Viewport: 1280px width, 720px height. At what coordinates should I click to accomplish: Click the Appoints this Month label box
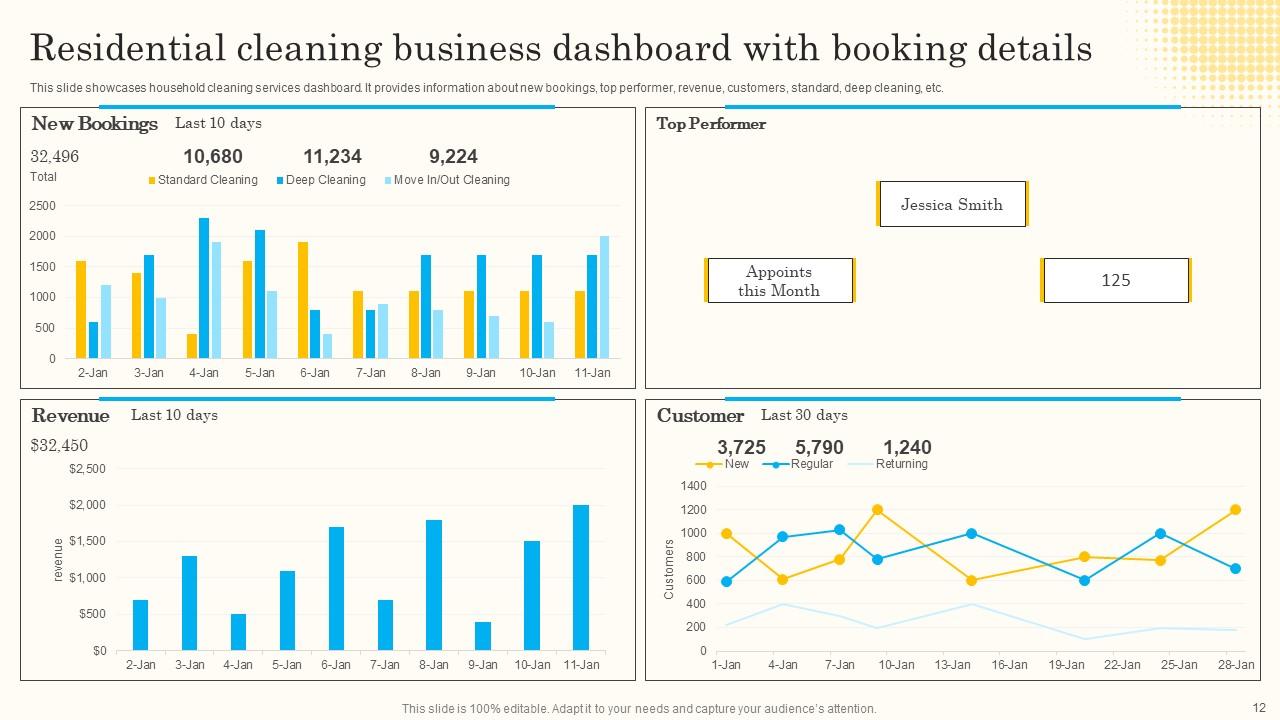[x=779, y=281]
